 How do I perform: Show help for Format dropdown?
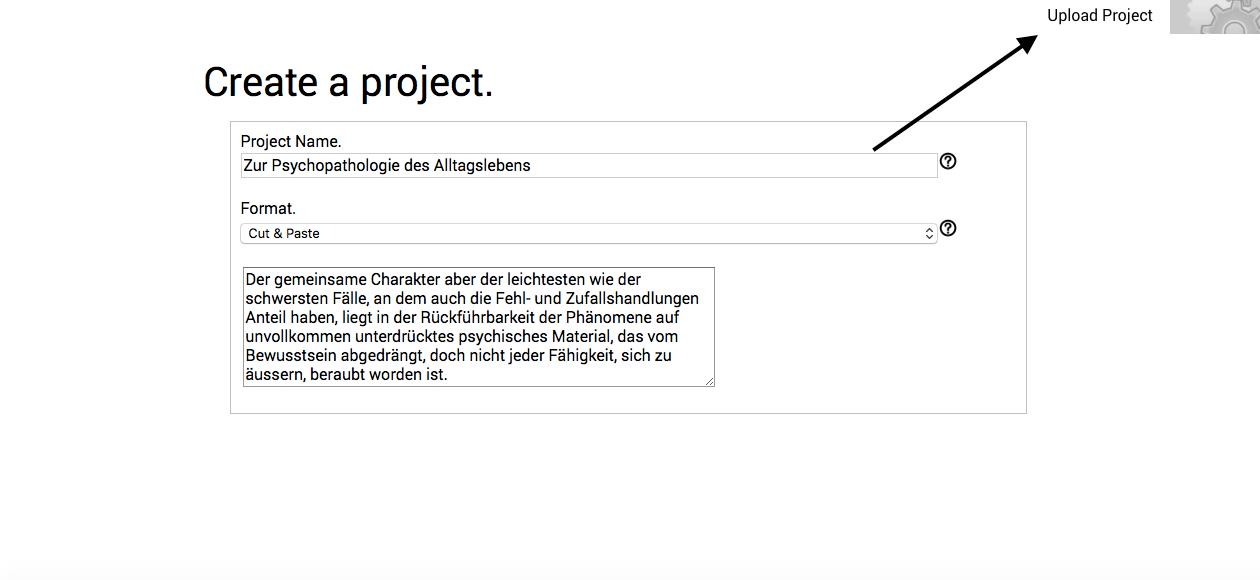click(x=948, y=228)
